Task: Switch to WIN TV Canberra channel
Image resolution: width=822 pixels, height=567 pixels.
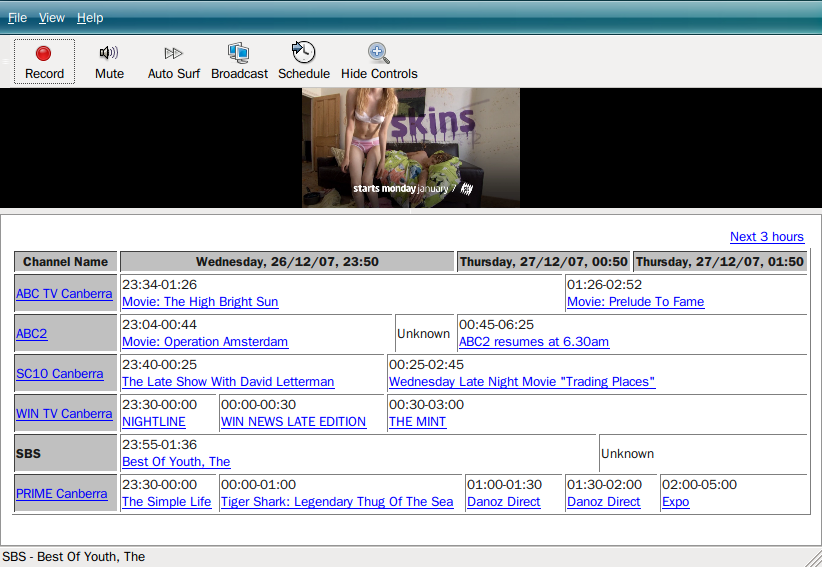Action: 64,413
